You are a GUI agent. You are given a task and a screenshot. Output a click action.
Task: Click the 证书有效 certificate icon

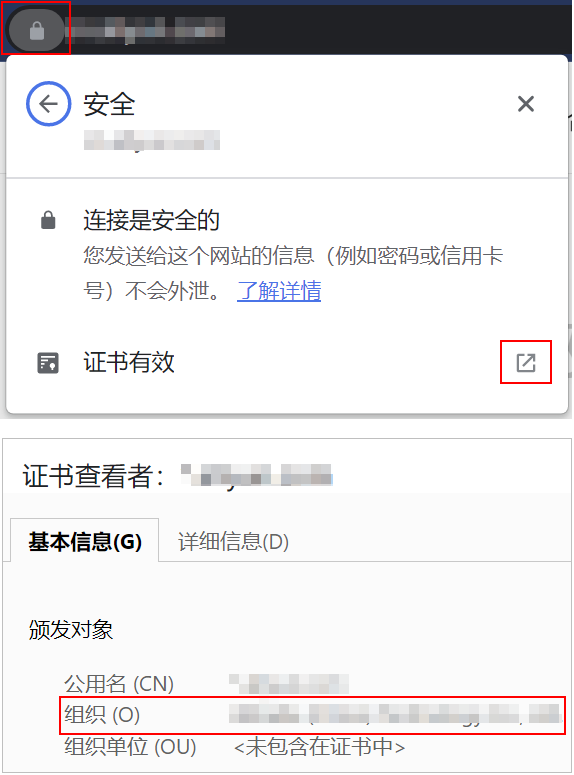click(48, 363)
